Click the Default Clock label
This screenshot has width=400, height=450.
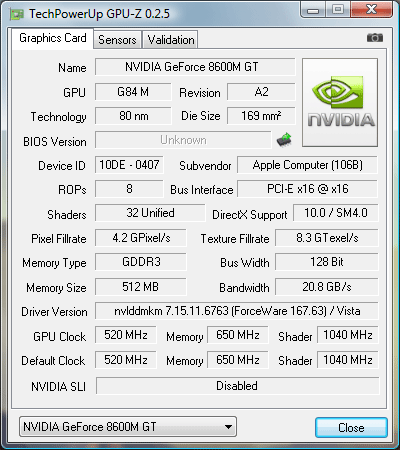53,361
